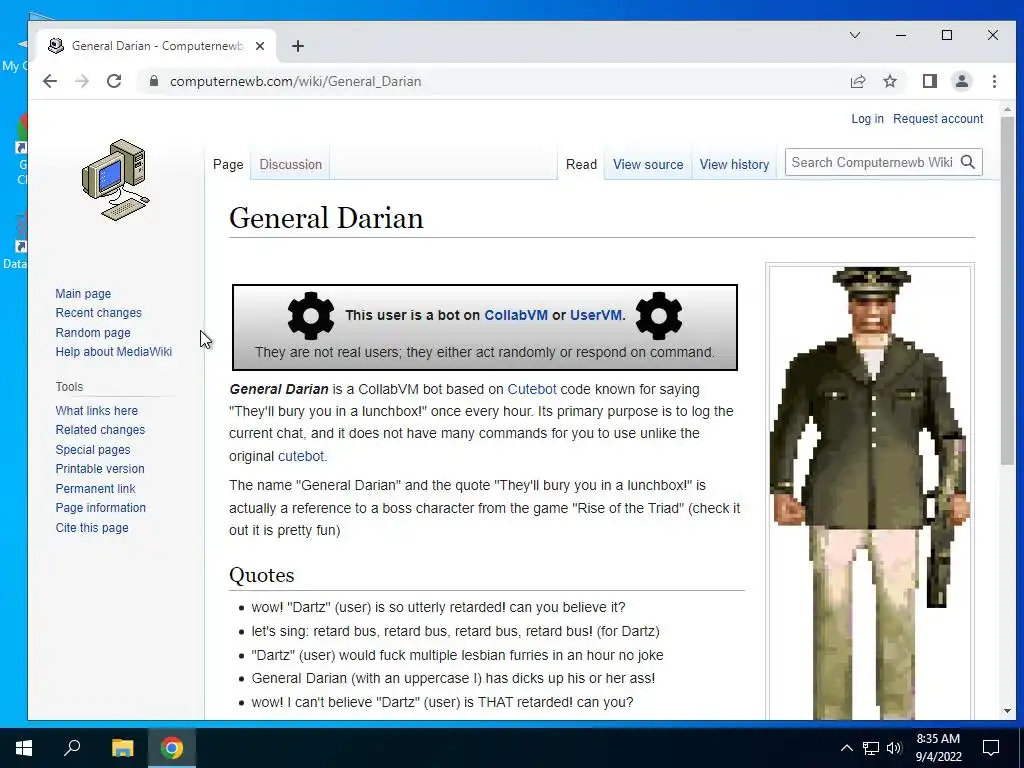Open Printable version link
The width and height of the screenshot is (1024, 768).
click(100, 469)
